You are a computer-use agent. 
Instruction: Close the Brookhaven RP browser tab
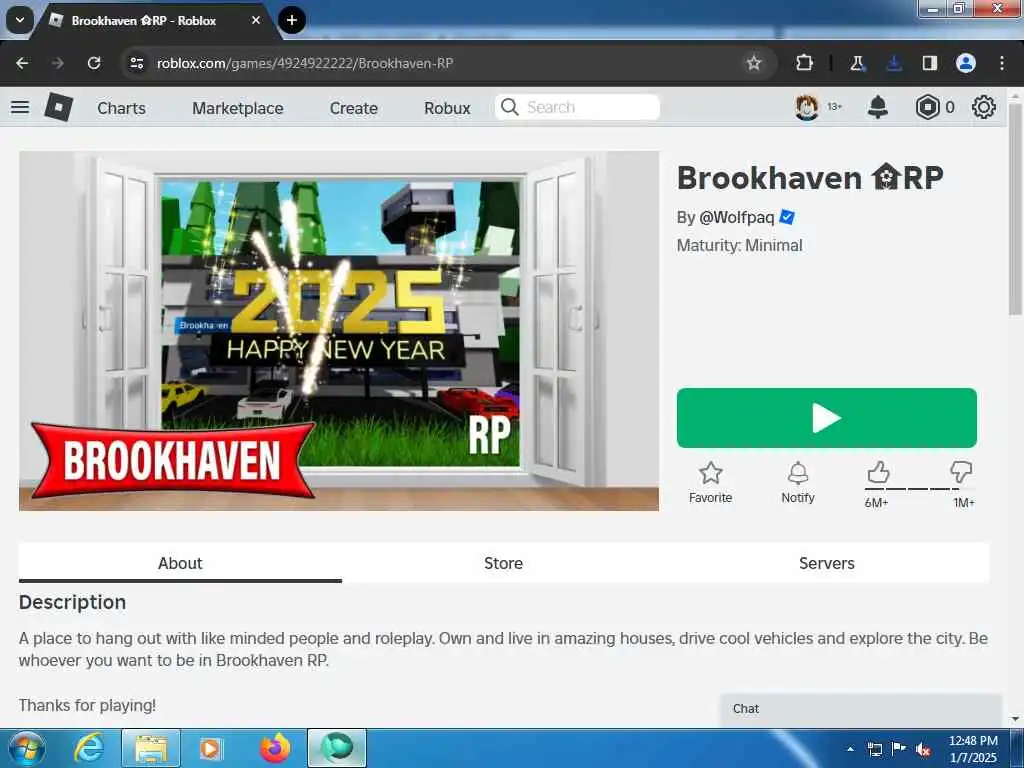256,20
